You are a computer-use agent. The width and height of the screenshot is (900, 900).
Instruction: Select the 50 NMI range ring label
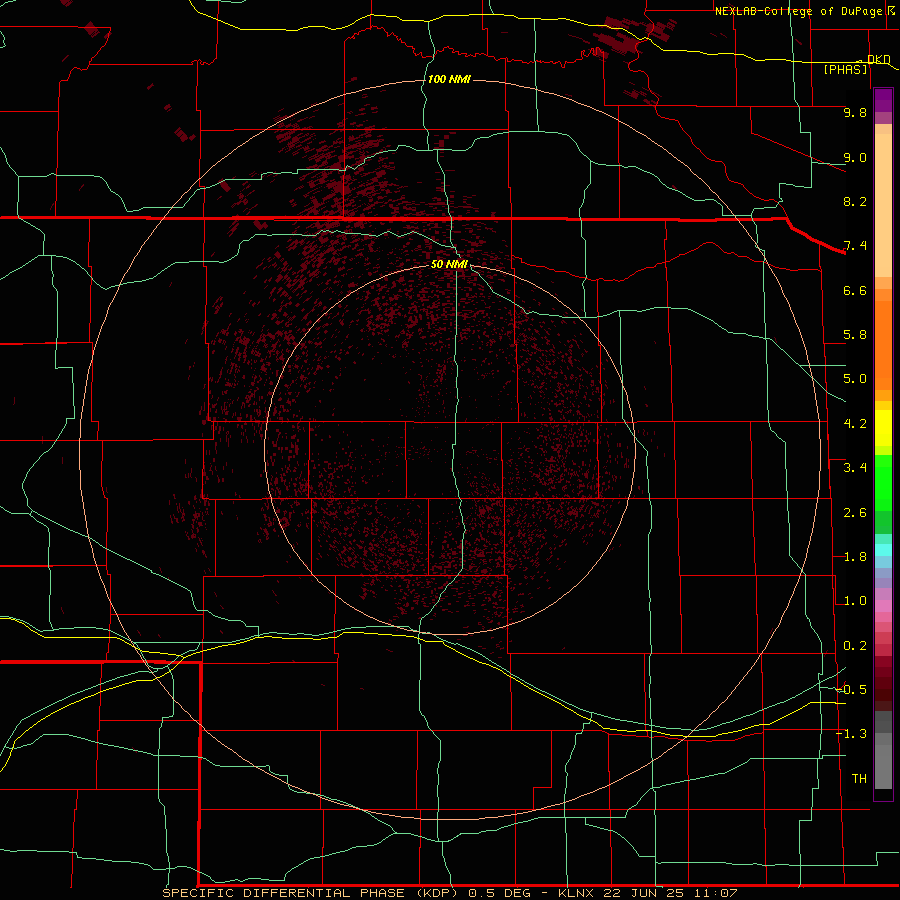[449, 264]
